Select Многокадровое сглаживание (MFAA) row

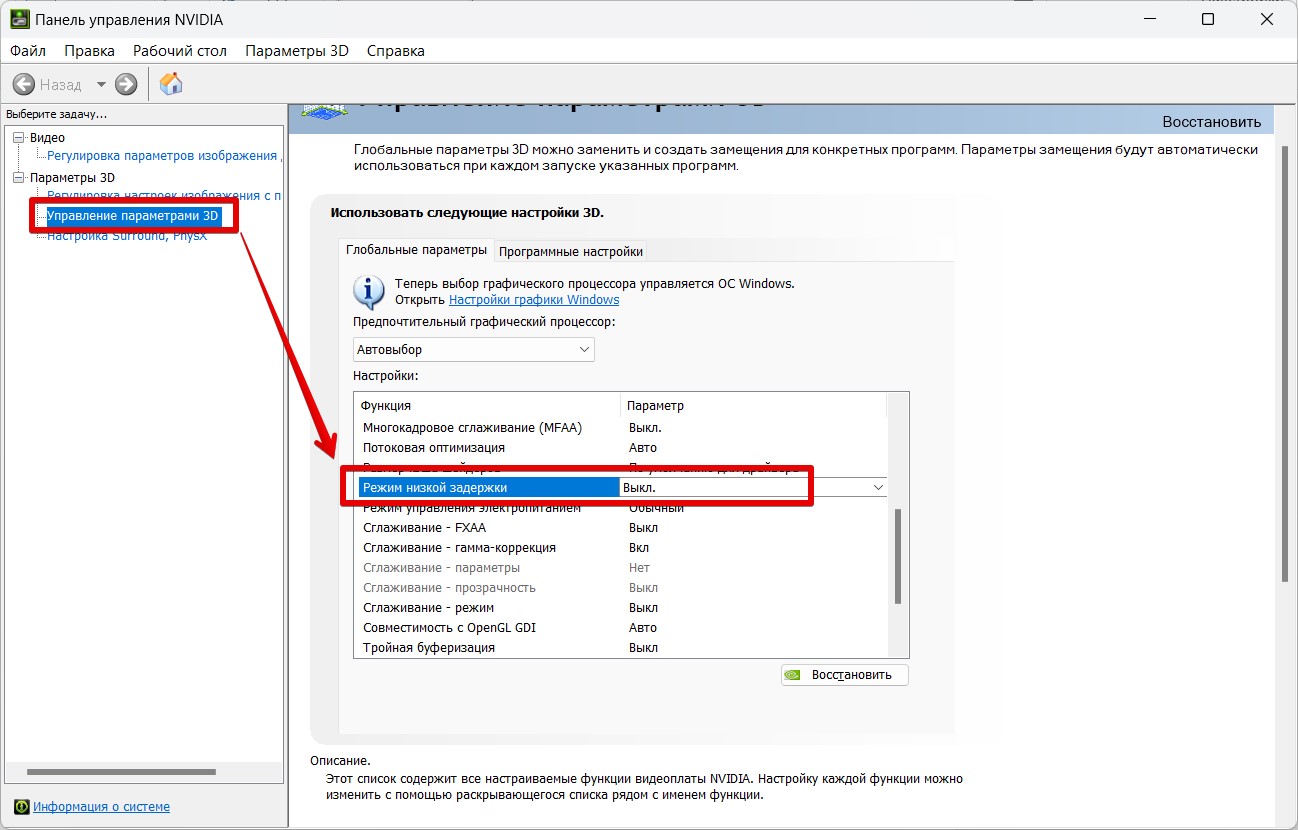click(x=621, y=428)
